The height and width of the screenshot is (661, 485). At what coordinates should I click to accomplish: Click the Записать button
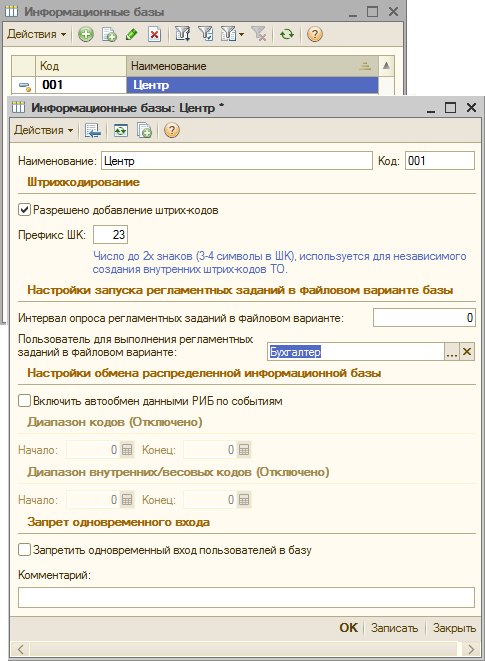click(x=394, y=628)
